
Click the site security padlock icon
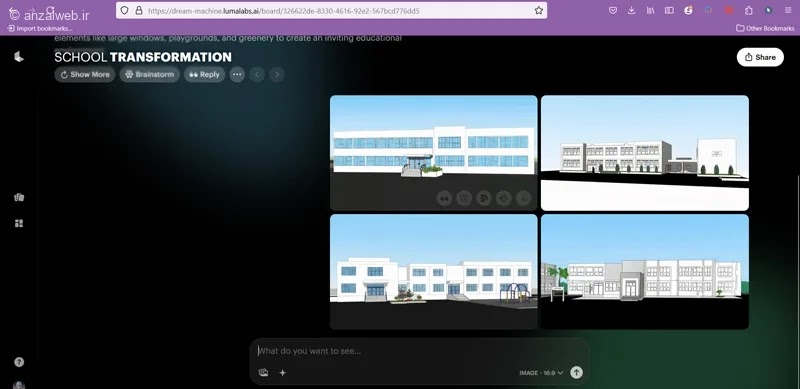pos(139,10)
